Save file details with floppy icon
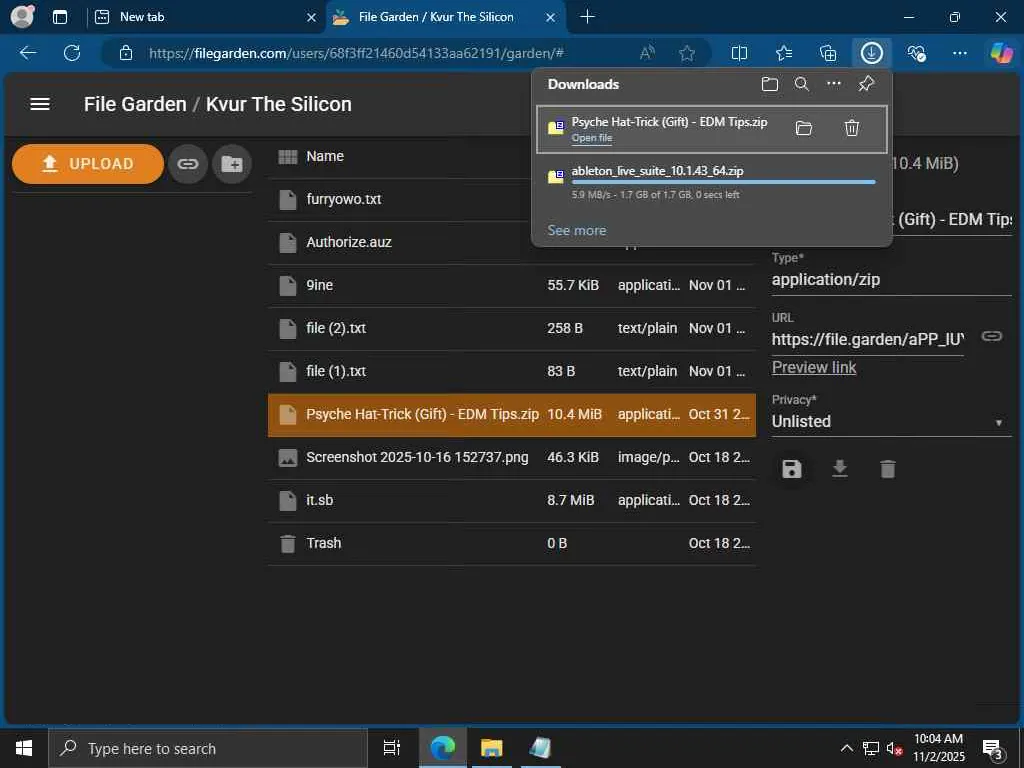Screen dimensions: 1024x768 point(792,469)
